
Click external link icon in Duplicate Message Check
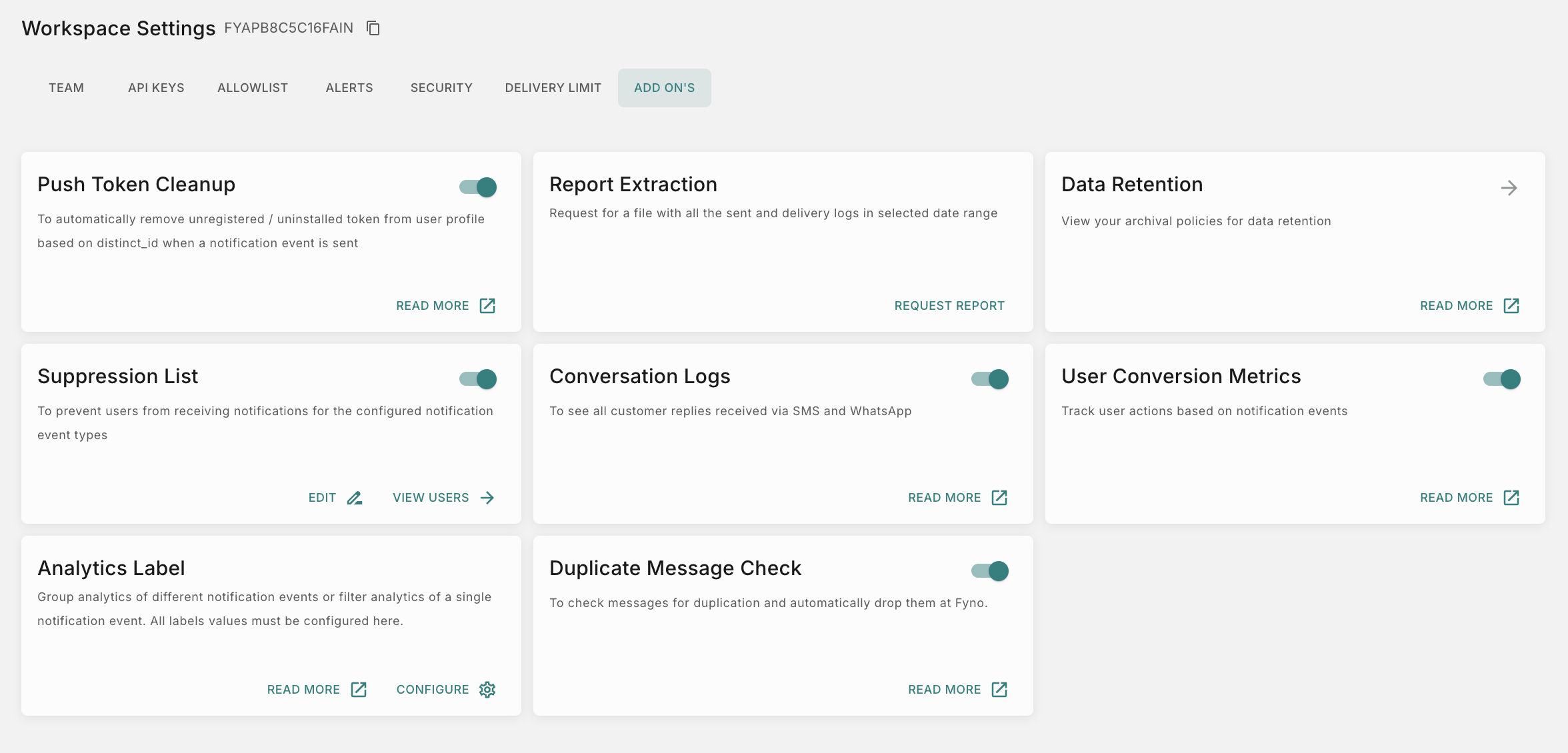pos(999,690)
